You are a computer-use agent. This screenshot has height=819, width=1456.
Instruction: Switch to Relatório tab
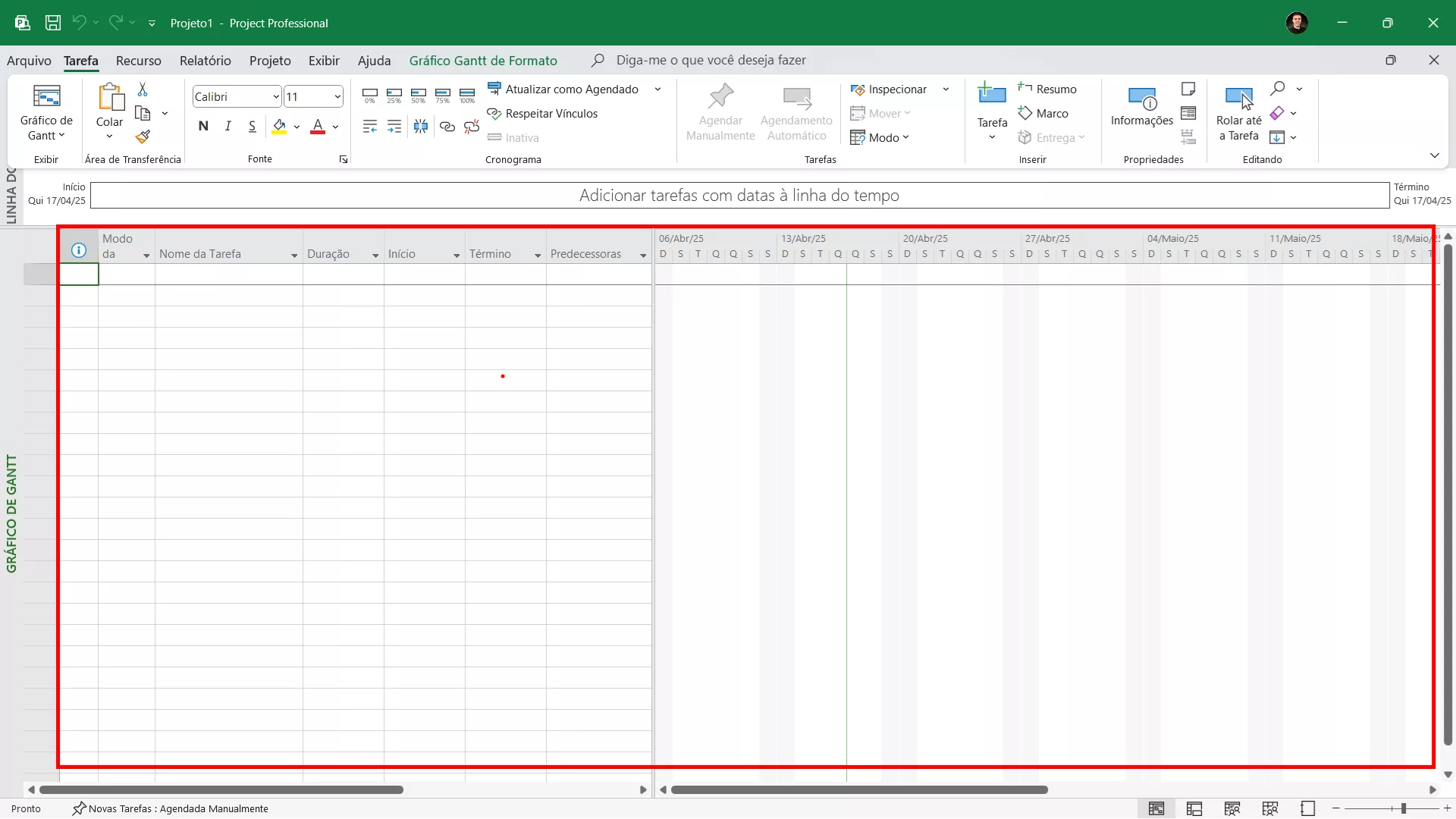click(x=205, y=61)
